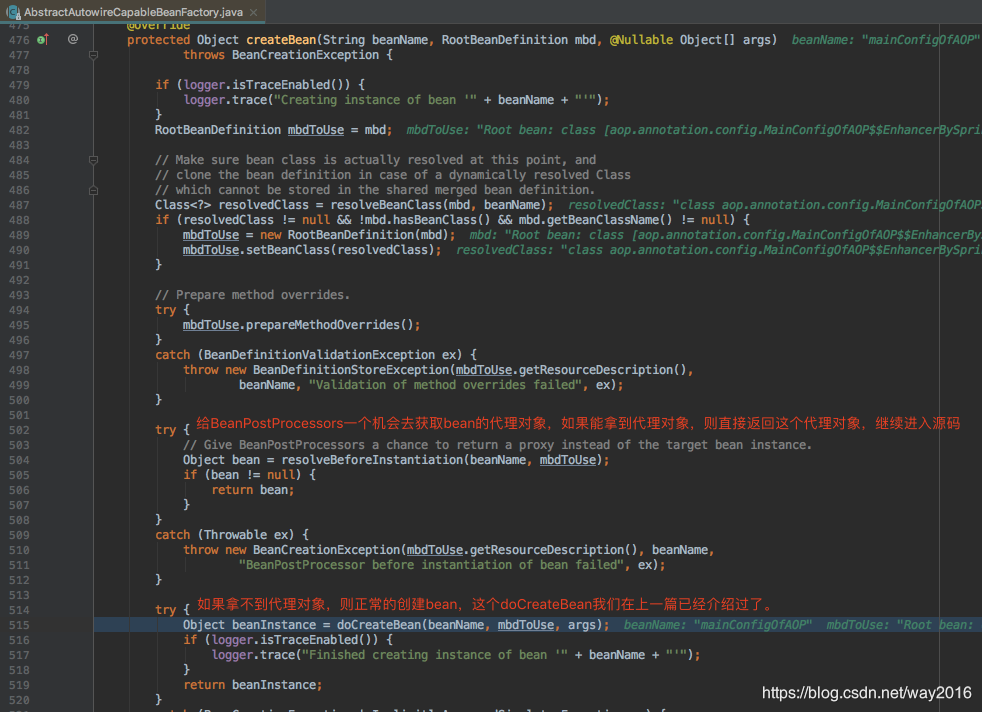Click line number 495 in the gutter

(19, 325)
